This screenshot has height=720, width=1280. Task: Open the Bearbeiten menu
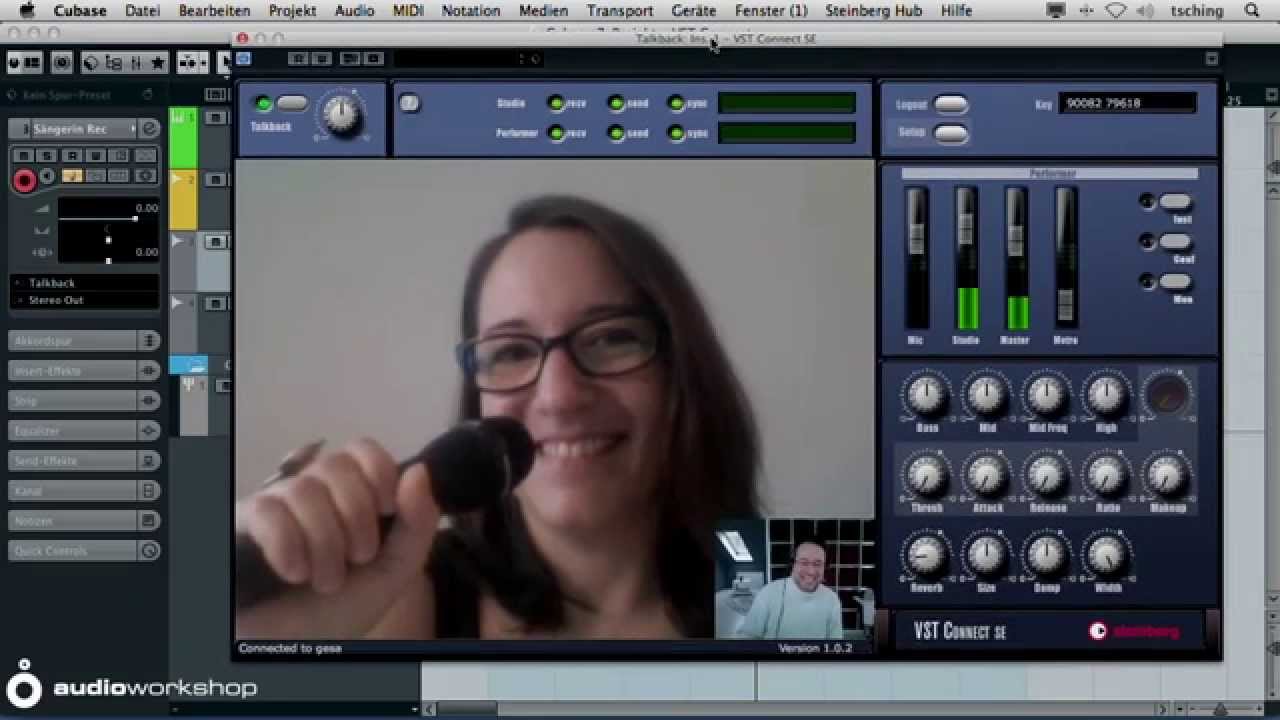pyautogui.click(x=214, y=11)
